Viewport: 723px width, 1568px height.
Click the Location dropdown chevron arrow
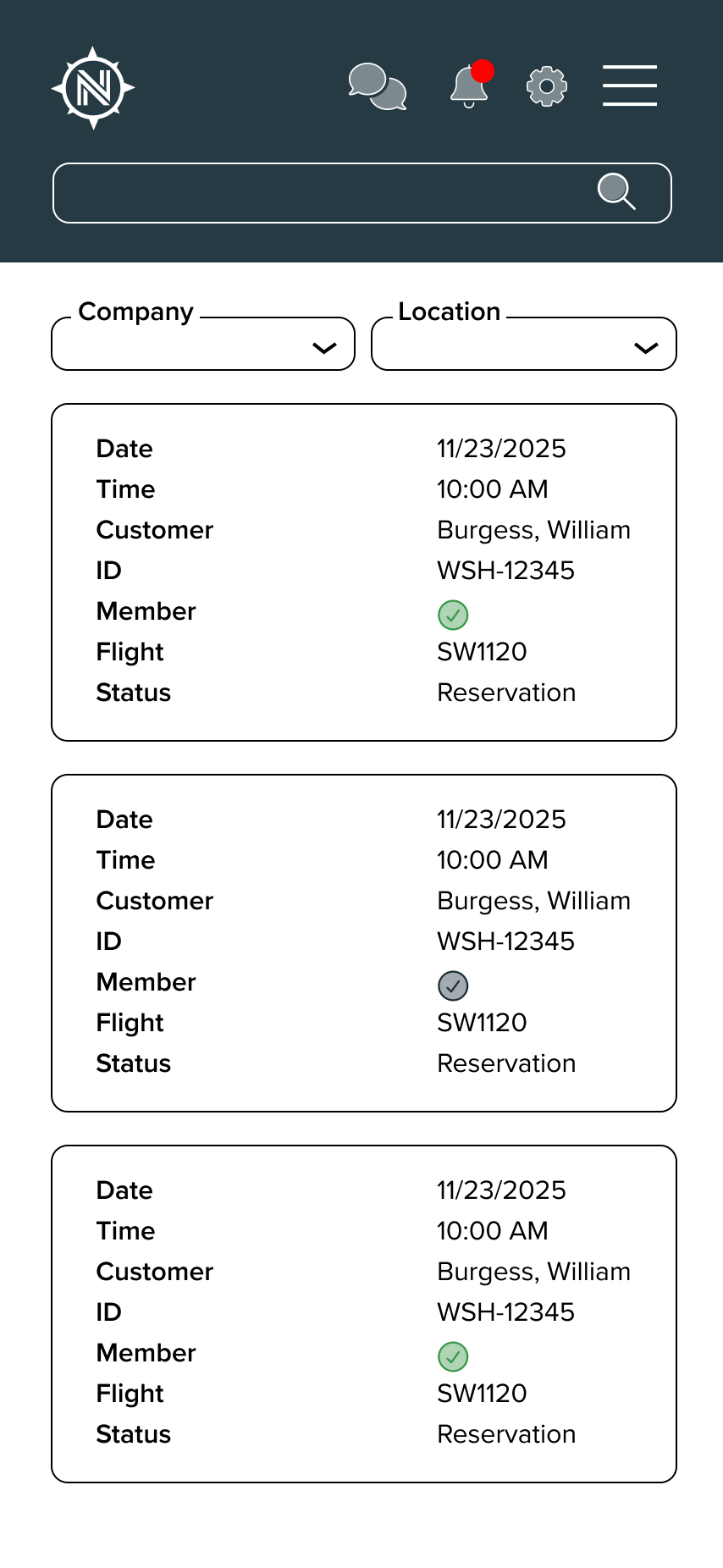pos(646,348)
